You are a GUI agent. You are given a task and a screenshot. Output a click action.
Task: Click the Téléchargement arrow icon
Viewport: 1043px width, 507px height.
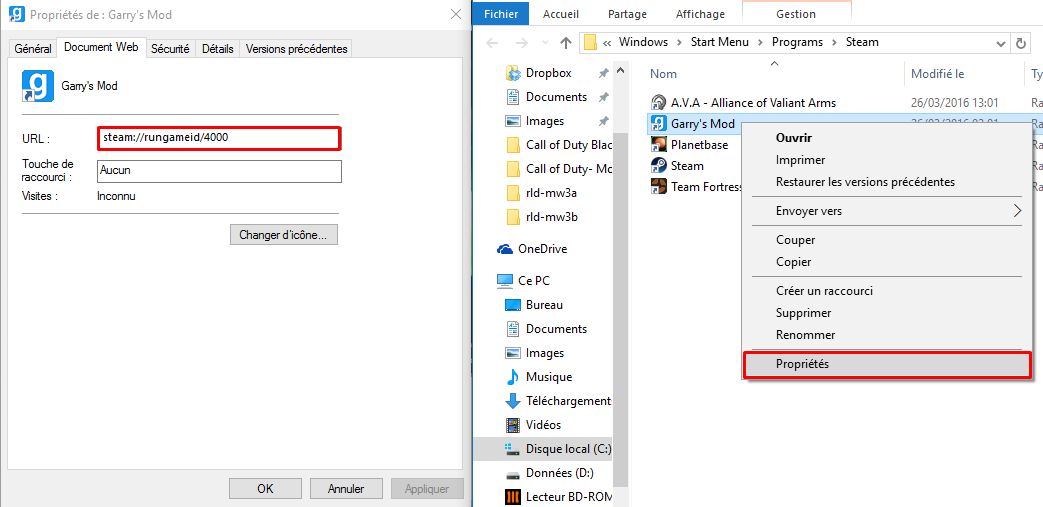(x=513, y=401)
